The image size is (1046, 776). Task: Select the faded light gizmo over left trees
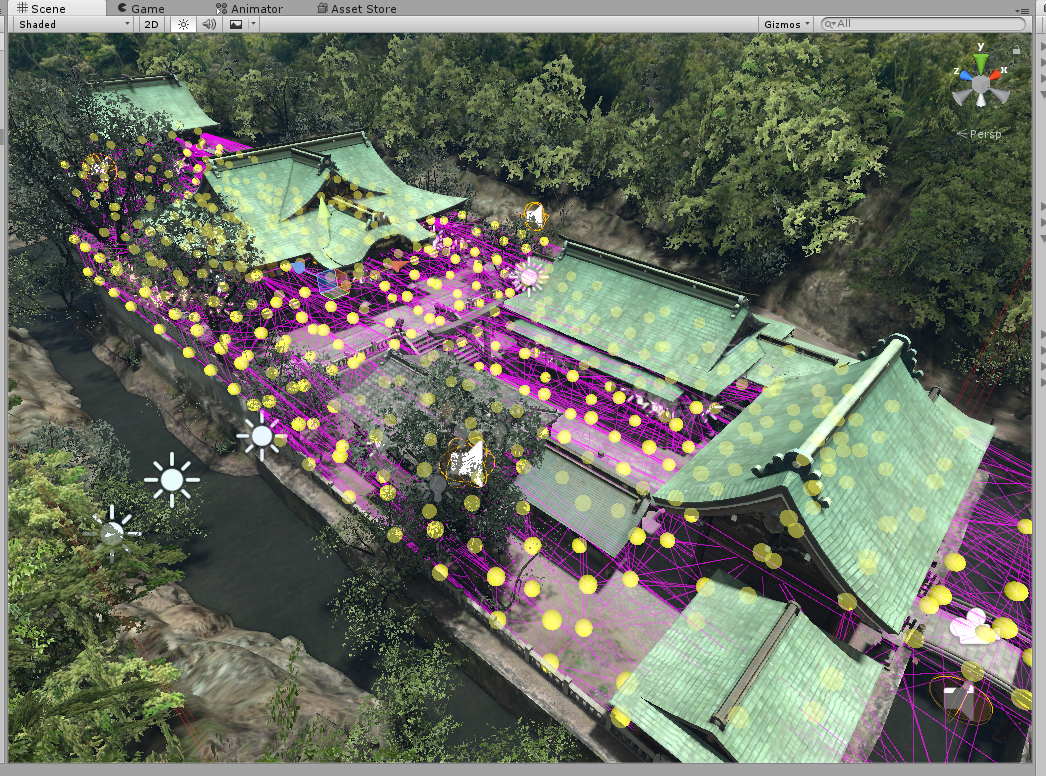pos(112,532)
